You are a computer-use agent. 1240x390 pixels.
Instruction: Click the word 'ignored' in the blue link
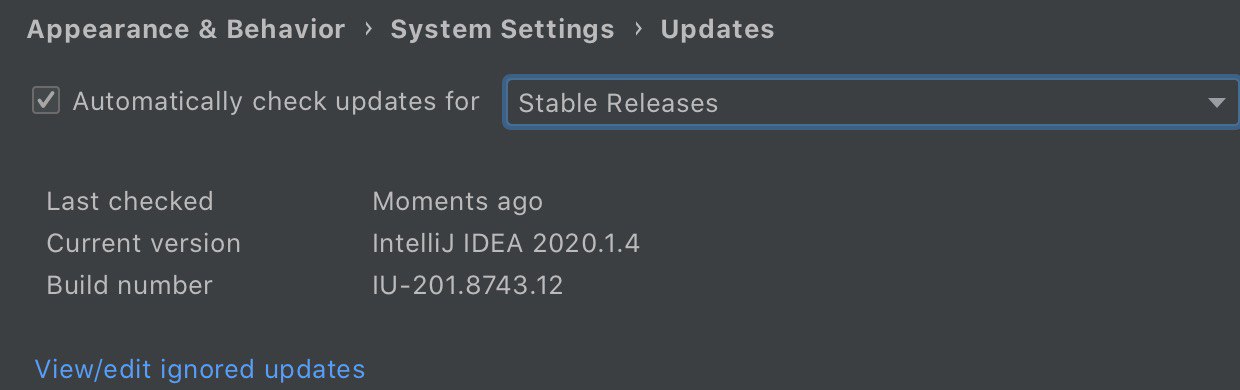206,370
